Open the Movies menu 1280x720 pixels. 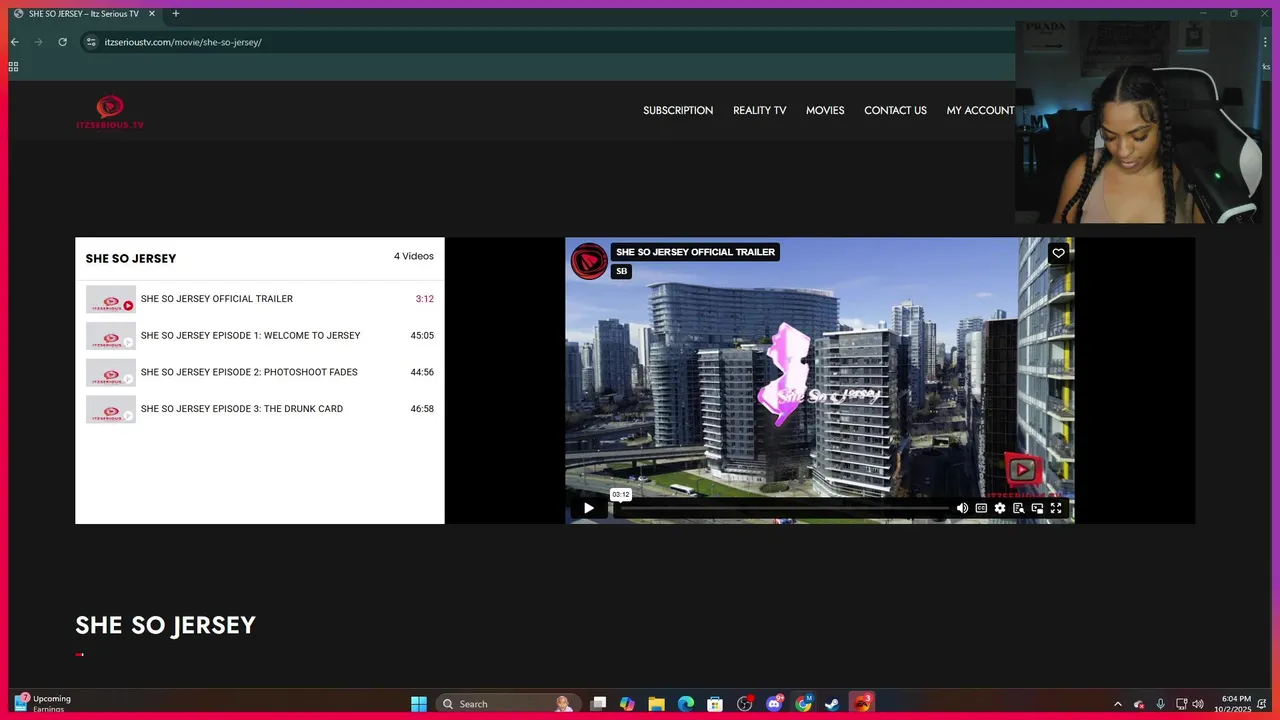[825, 111]
